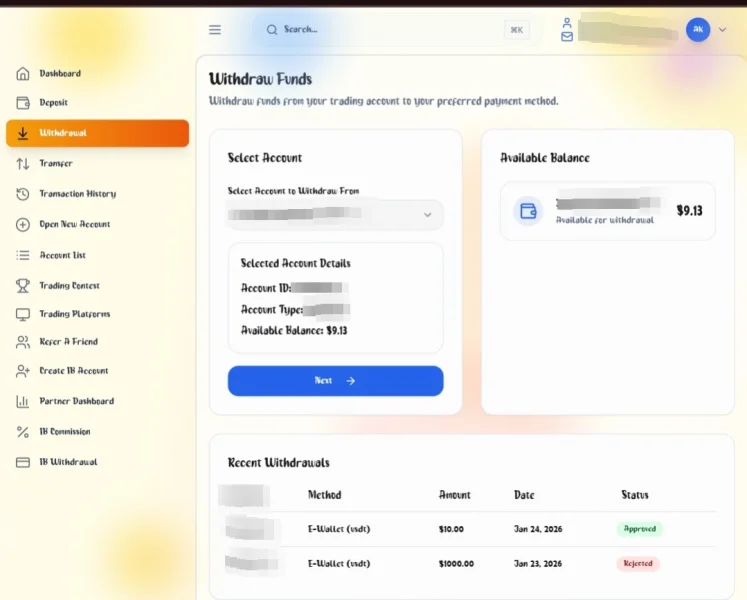Go to Partner Dashboard

tap(97, 401)
